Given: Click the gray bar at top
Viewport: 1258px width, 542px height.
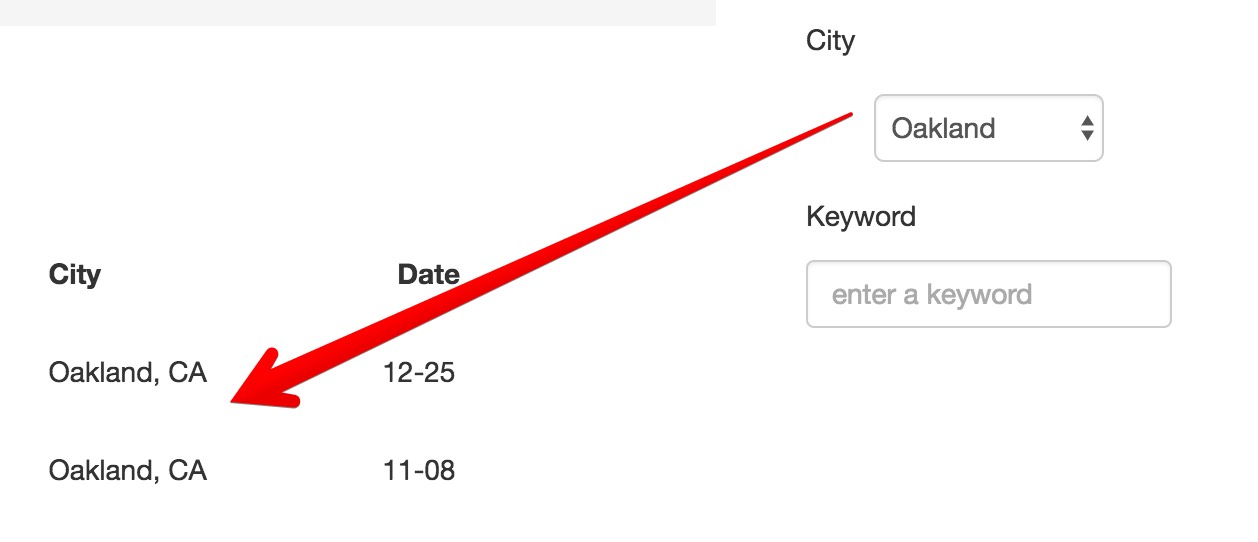Looking at the screenshot, I should 358,12.
